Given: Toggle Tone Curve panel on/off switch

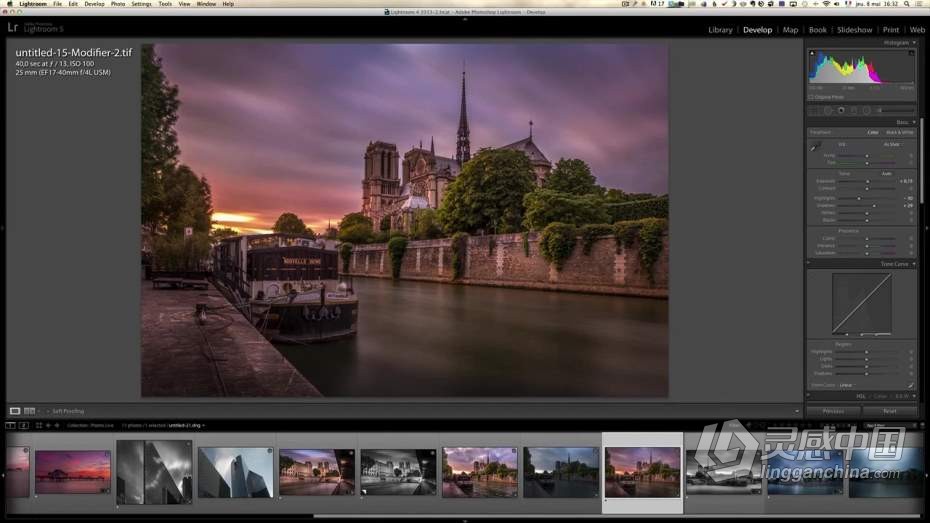Looking at the screenshot, I should 808,263.
